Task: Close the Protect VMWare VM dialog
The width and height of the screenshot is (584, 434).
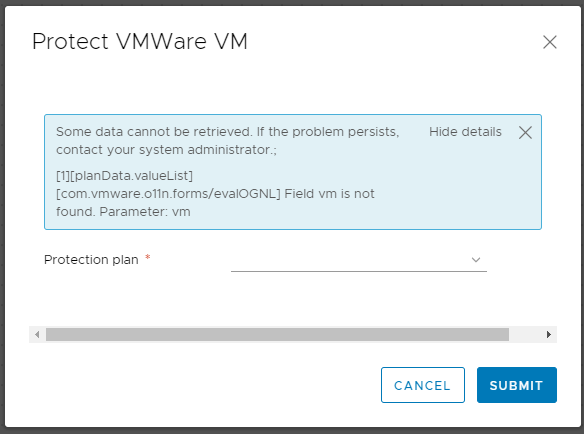Action: point(550,42)
